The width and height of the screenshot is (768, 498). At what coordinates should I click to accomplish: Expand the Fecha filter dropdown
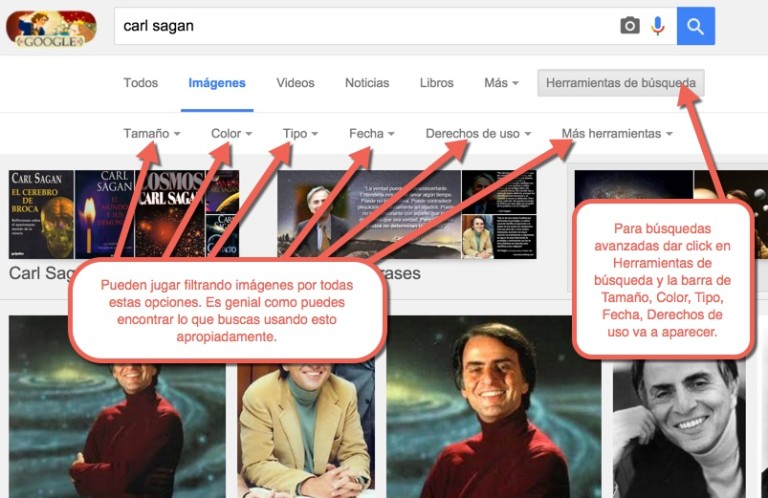(371, 133)
